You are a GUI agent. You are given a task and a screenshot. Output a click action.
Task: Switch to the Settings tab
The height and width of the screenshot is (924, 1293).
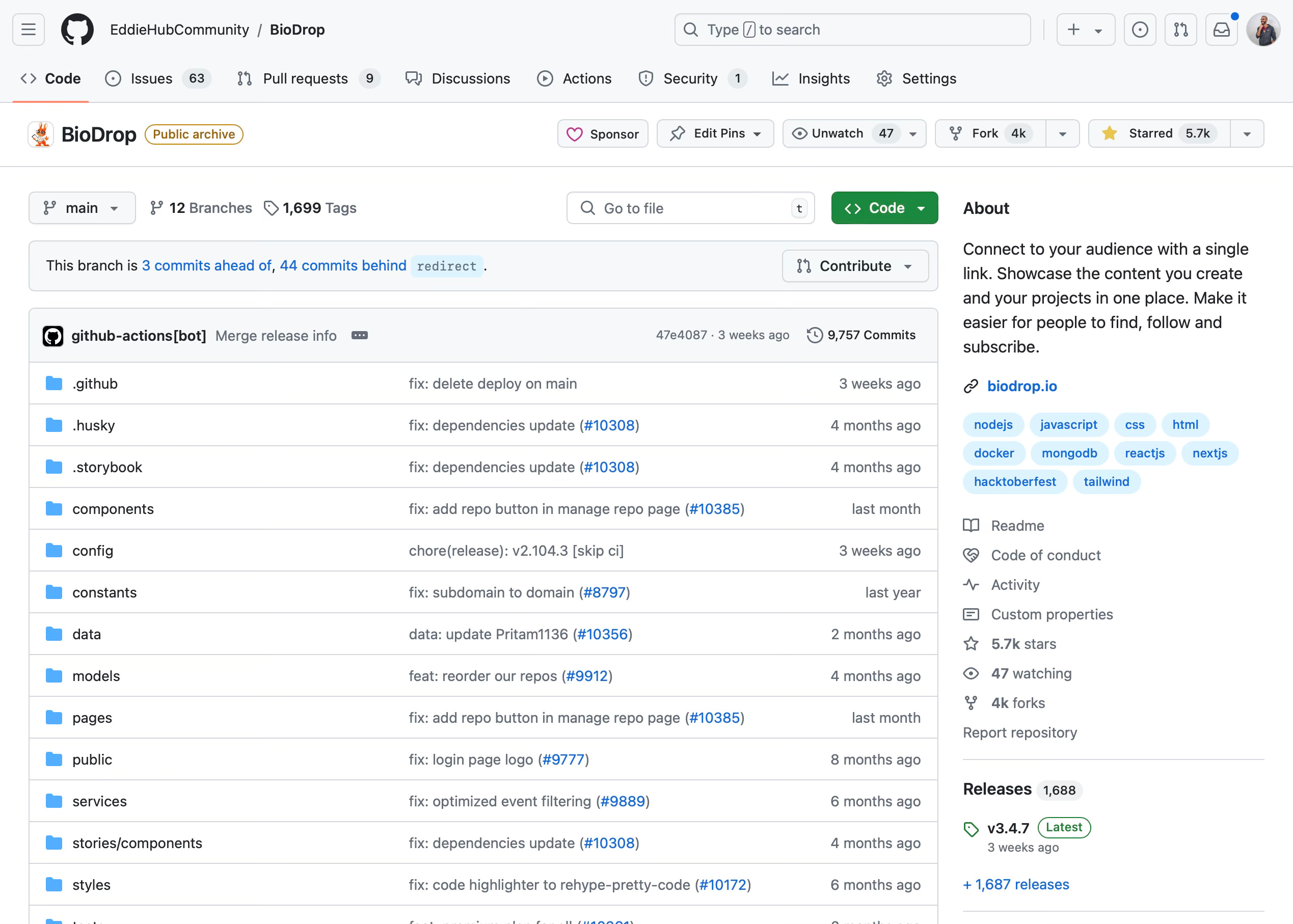point(916,78)
